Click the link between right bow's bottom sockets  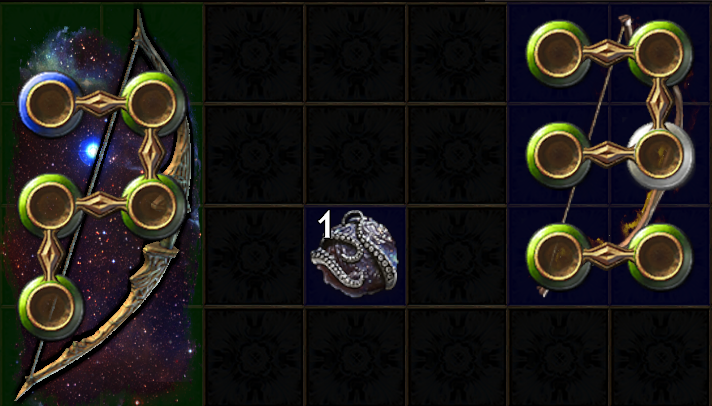[609, 256]
